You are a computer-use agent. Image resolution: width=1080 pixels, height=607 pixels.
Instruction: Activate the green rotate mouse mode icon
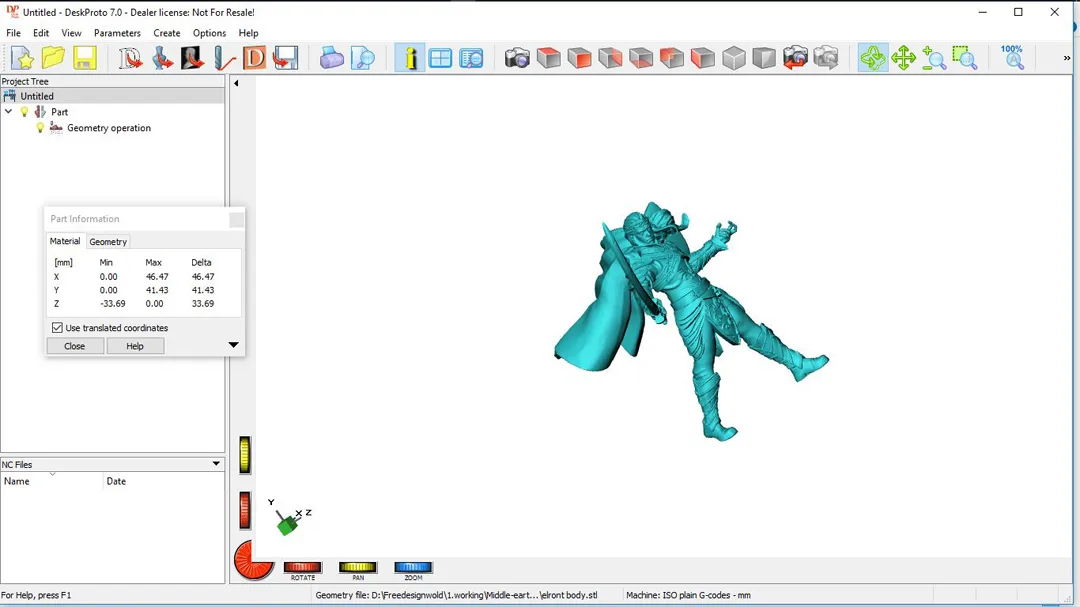(873, 58)
